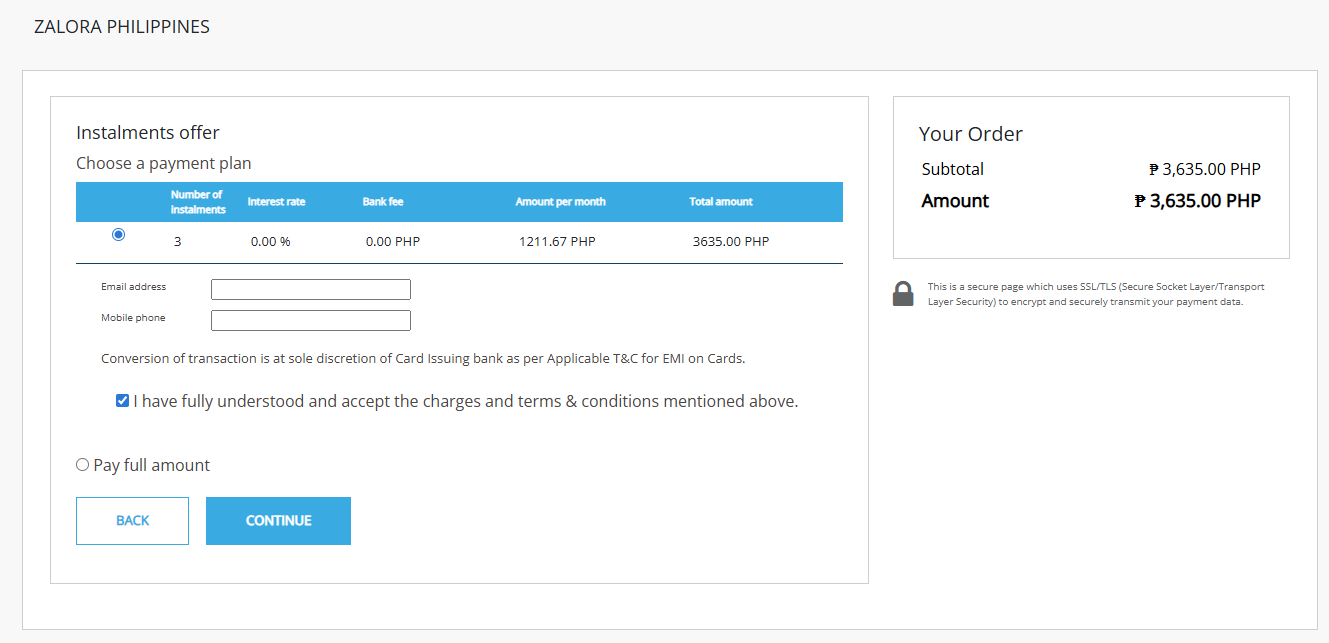Screen dimensions: 1329x643
Task: Click the terms acceptance label text
Action: 466,402
